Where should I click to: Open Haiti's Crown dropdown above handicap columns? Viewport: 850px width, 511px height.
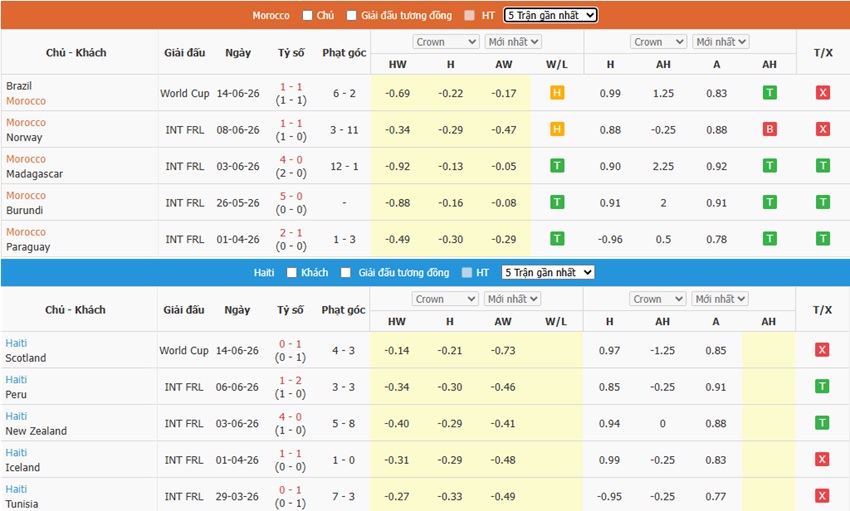(658, 299)
